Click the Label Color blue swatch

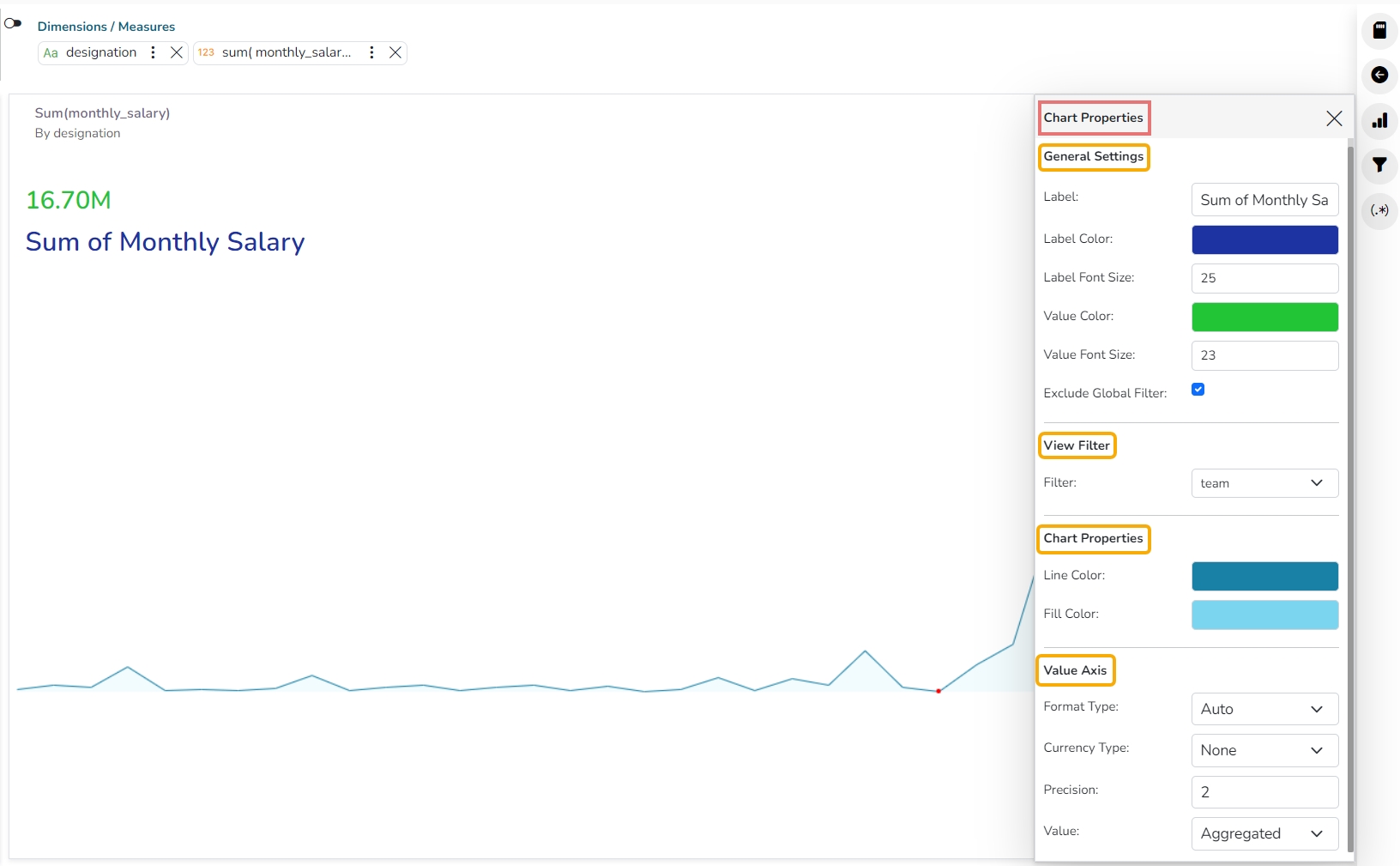coord(1264,240)
